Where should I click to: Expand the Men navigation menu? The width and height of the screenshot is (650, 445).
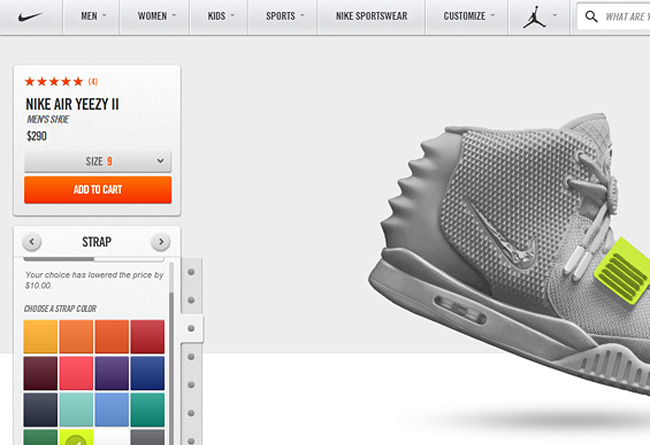click(x=93, y=16)
